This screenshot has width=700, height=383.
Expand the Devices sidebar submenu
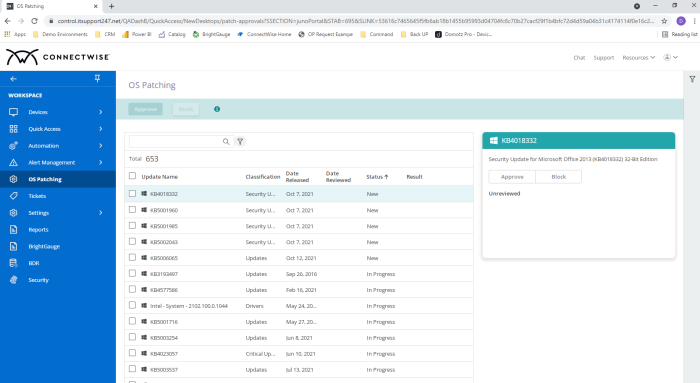click(101, 112)
